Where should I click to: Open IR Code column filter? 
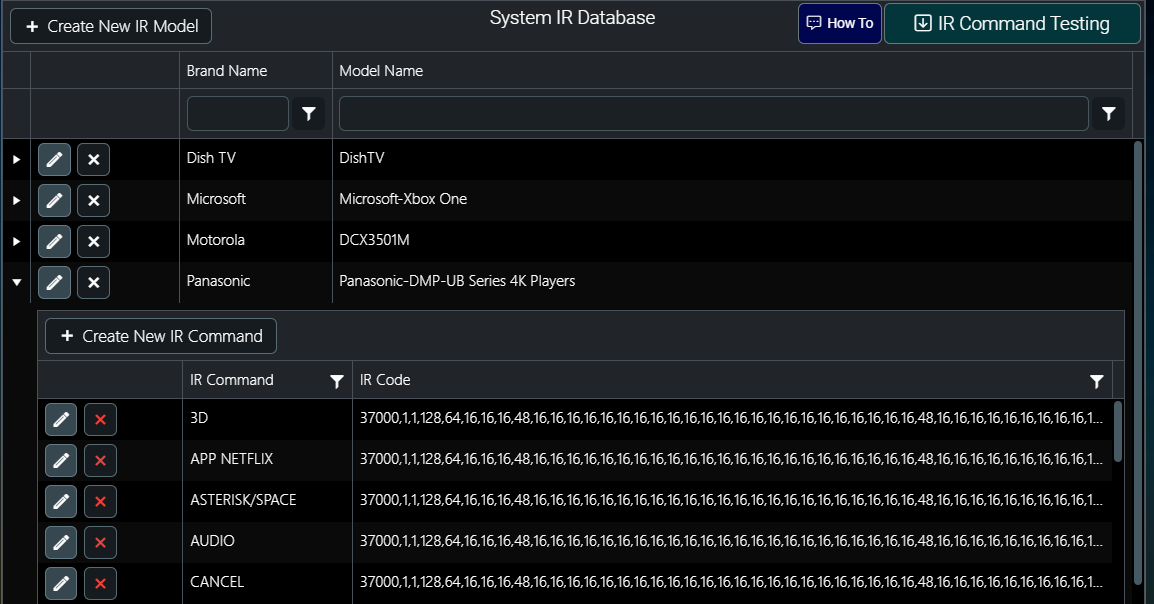coord(1097,381)
